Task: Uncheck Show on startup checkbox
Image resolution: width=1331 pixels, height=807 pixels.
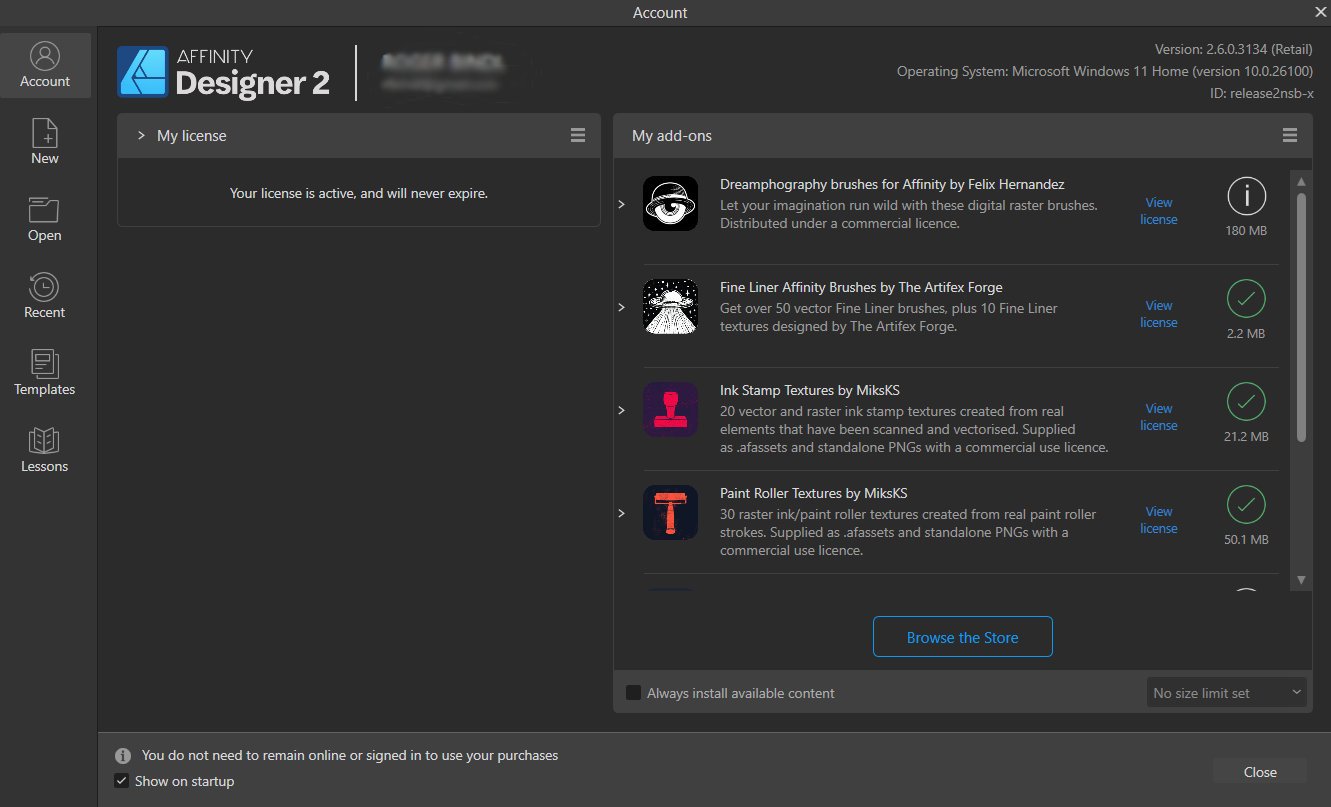Action: pyautogui.click(x=121, y=781)
